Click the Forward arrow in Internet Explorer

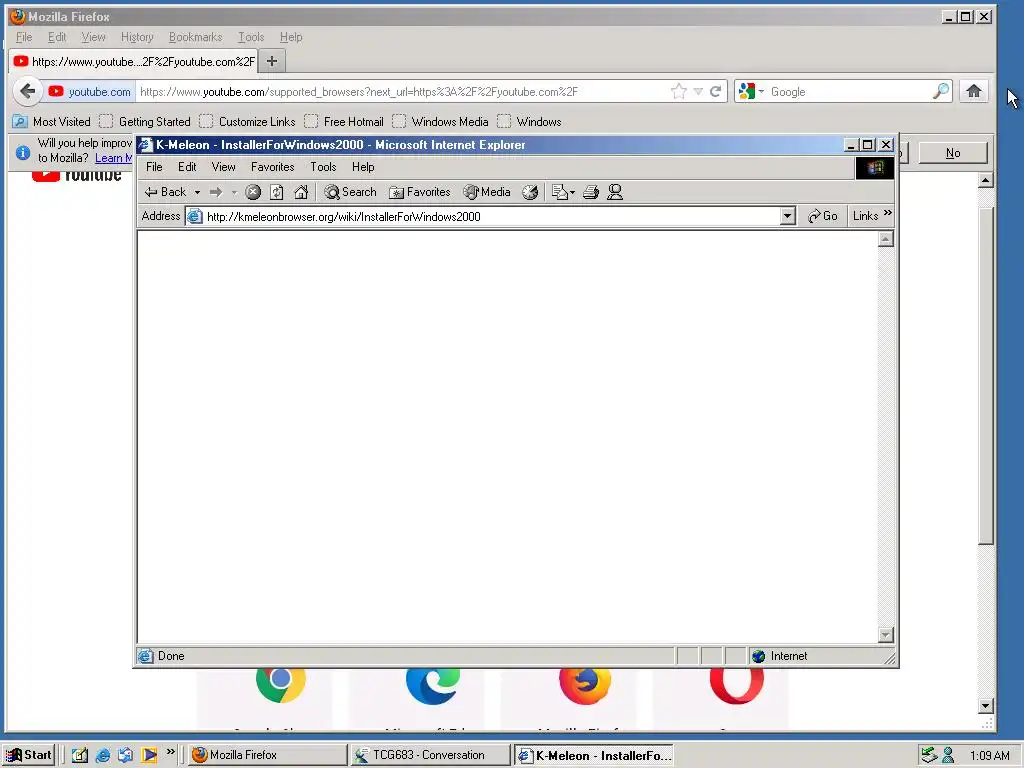click(x=216, y=192)
